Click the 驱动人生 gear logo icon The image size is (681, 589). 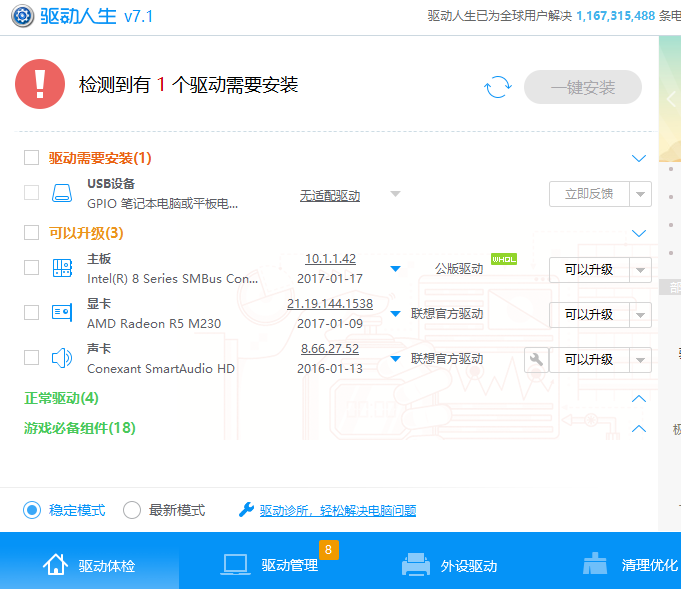click(x=23, y=16)
